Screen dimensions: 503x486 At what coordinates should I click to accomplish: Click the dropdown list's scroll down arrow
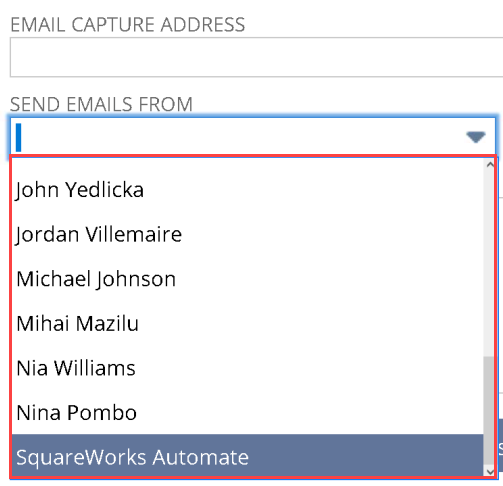490,472
